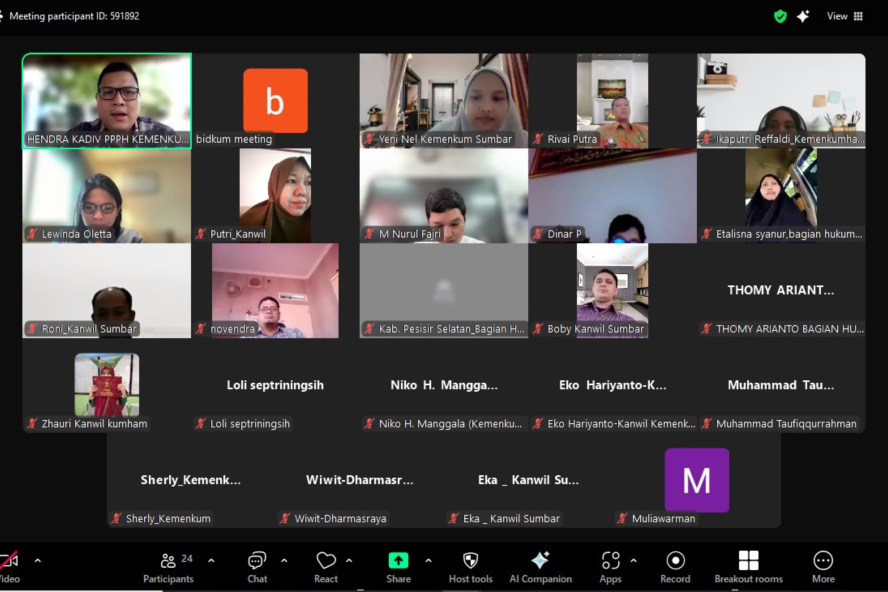The width and height of the screenshot is (888, 592).
Task: Open the Chat panel
Action: click(257, 566)
